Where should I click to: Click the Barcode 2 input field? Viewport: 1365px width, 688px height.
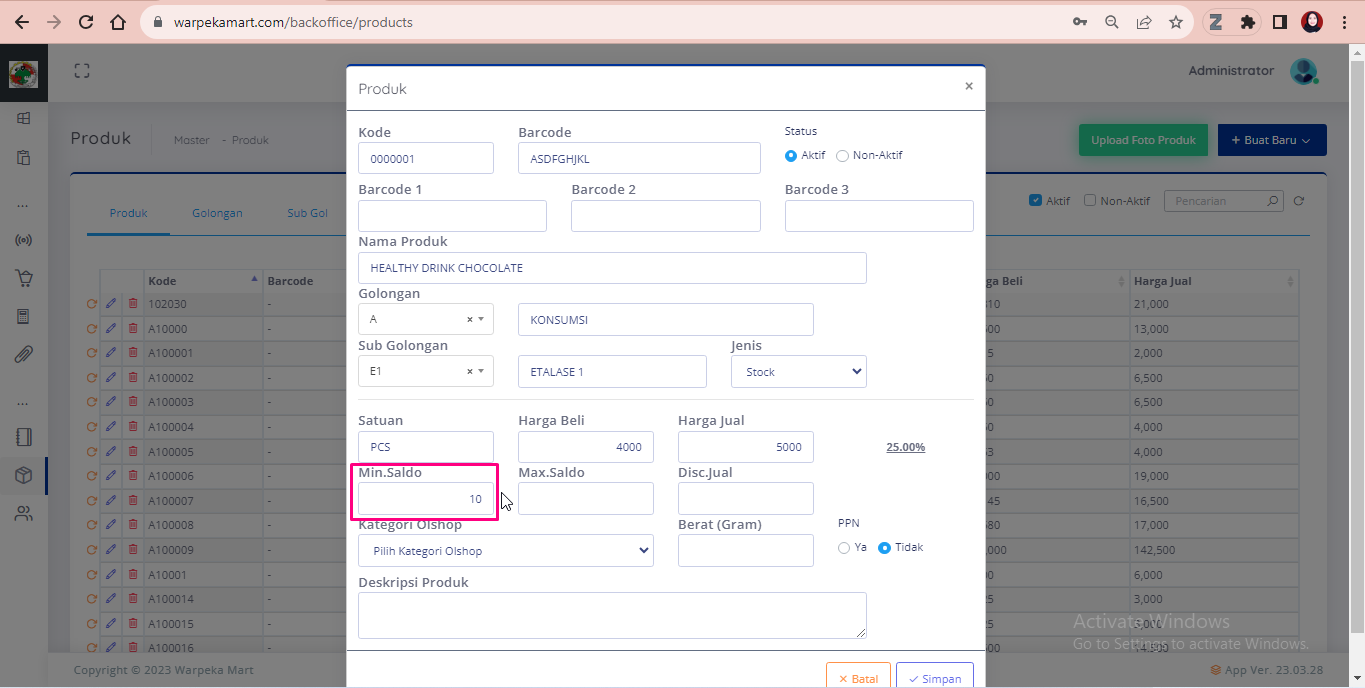(x=666, y=216)
